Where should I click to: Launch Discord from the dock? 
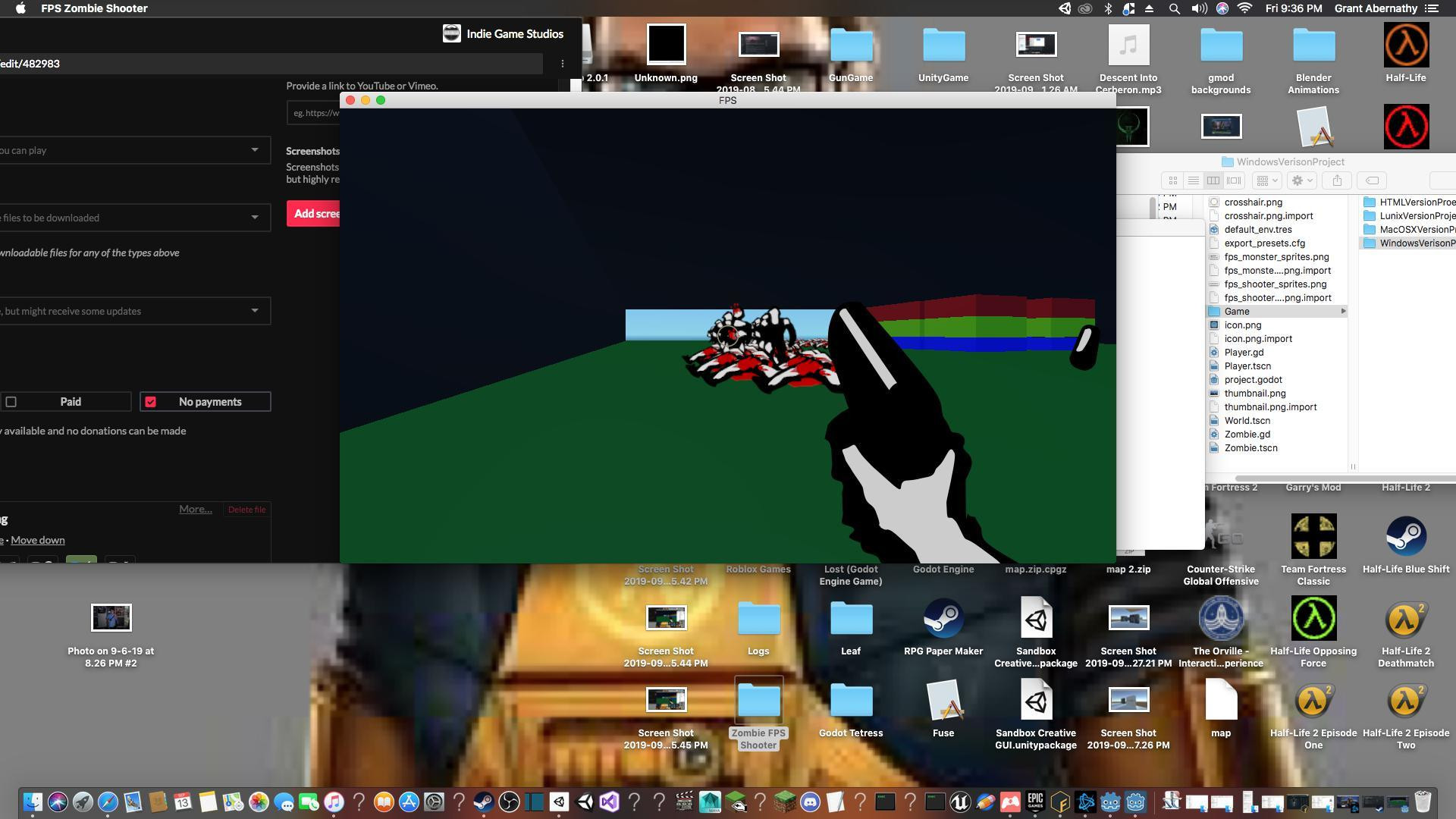[x=810, y=802]
